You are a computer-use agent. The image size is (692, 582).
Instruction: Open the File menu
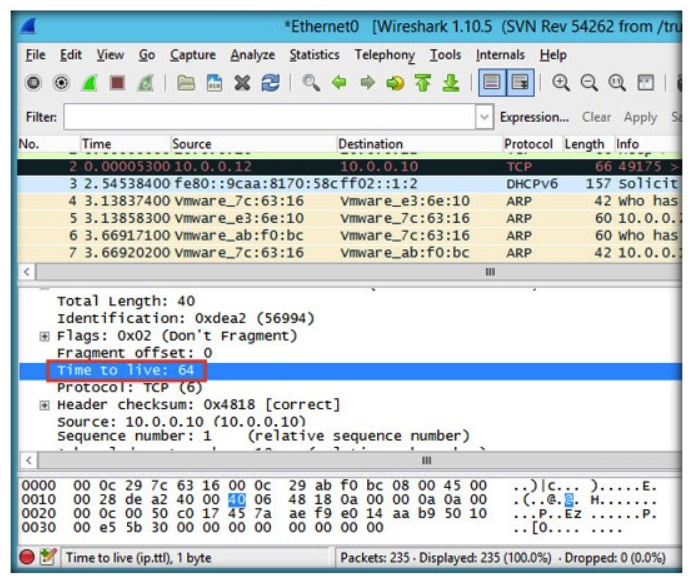(35, 55)
